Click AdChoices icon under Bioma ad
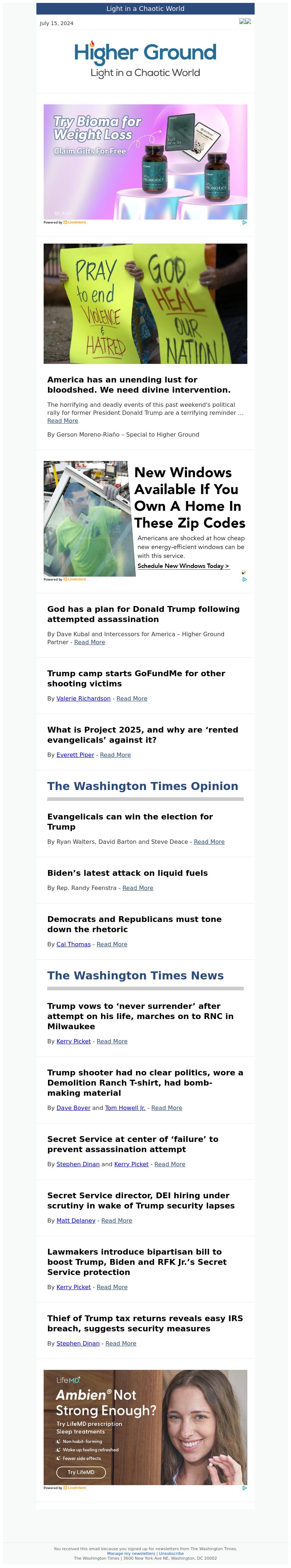The width and height of the screenshot is (291, 1568). [244, 222]
